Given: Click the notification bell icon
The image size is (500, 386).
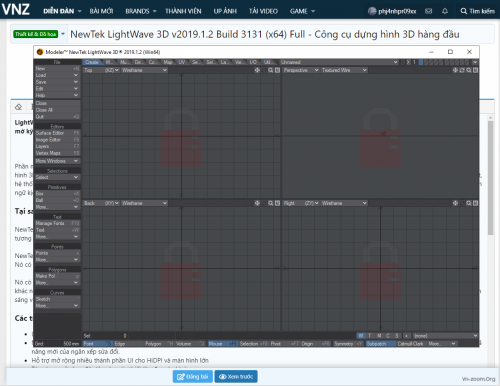Looking at the screenshot, I should point(445,11).
